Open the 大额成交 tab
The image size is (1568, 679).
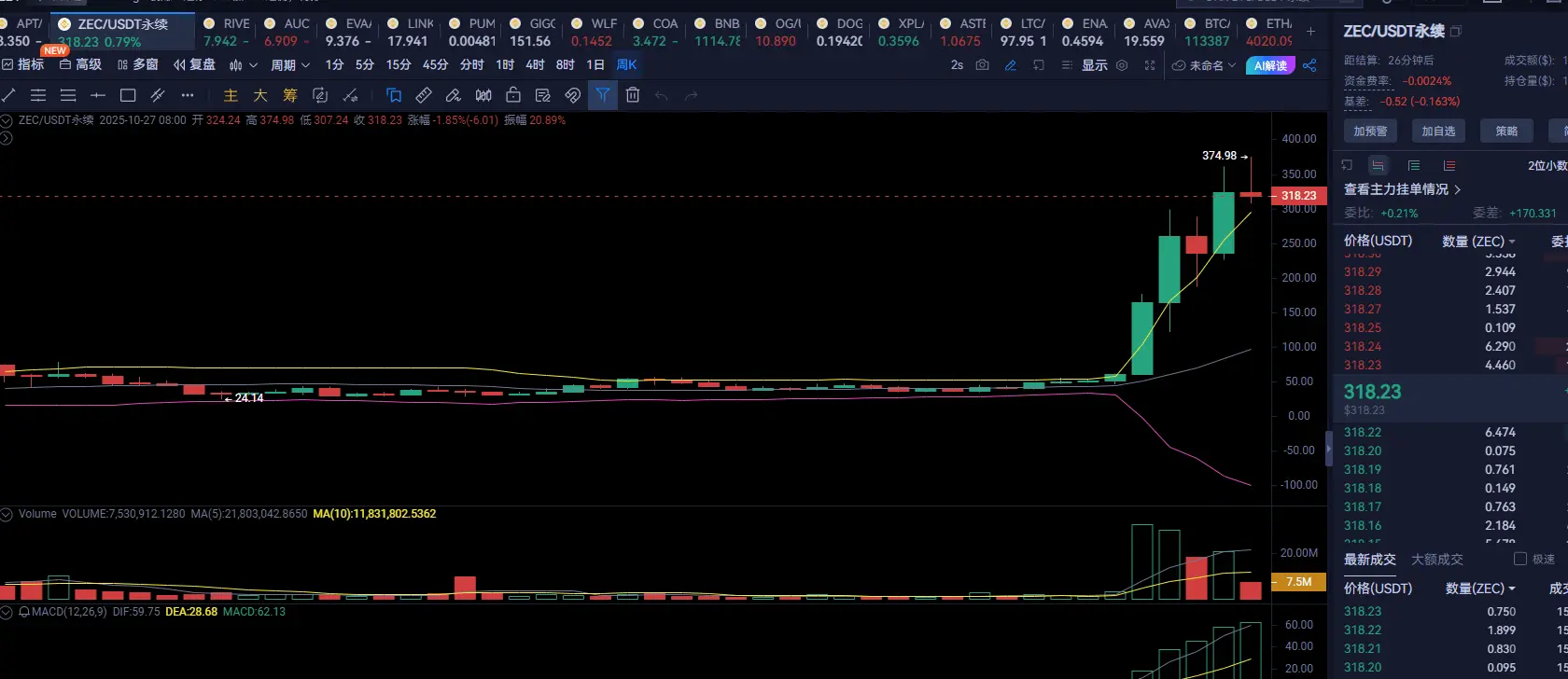1437,560
